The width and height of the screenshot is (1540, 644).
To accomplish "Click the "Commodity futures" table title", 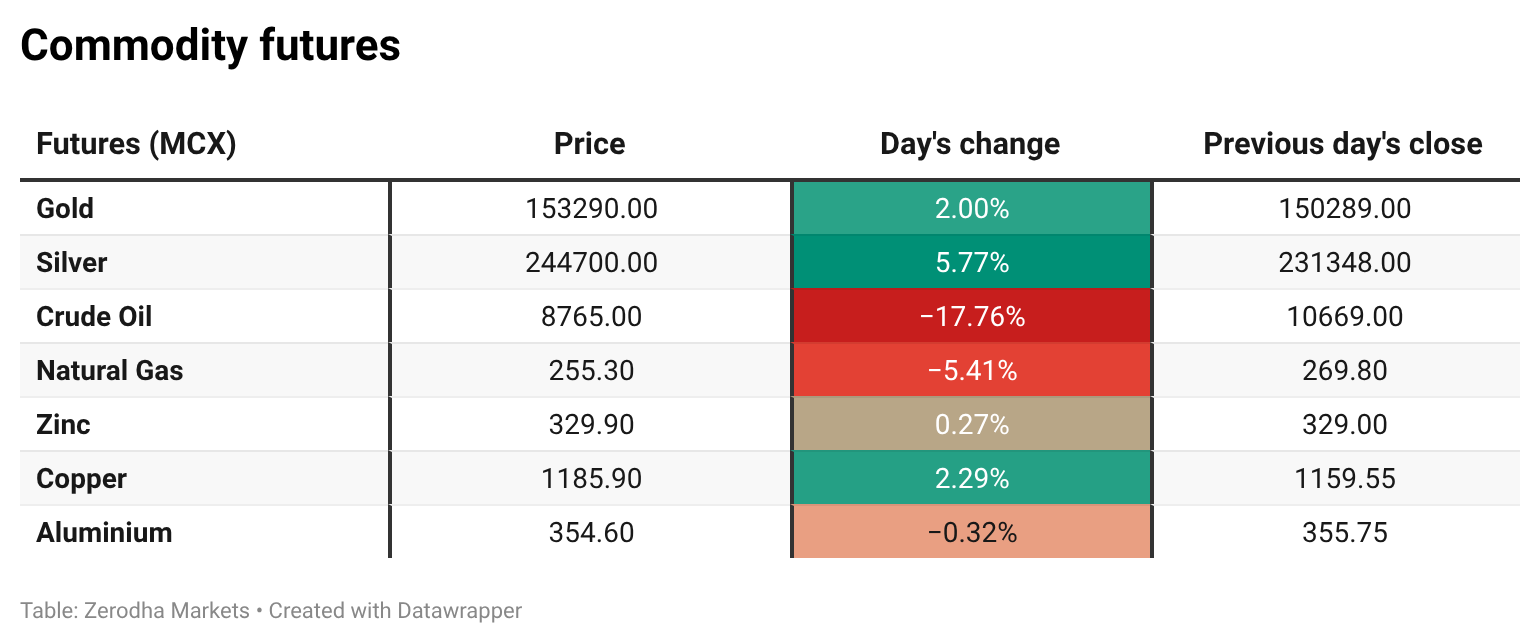I will coord(210,46).
